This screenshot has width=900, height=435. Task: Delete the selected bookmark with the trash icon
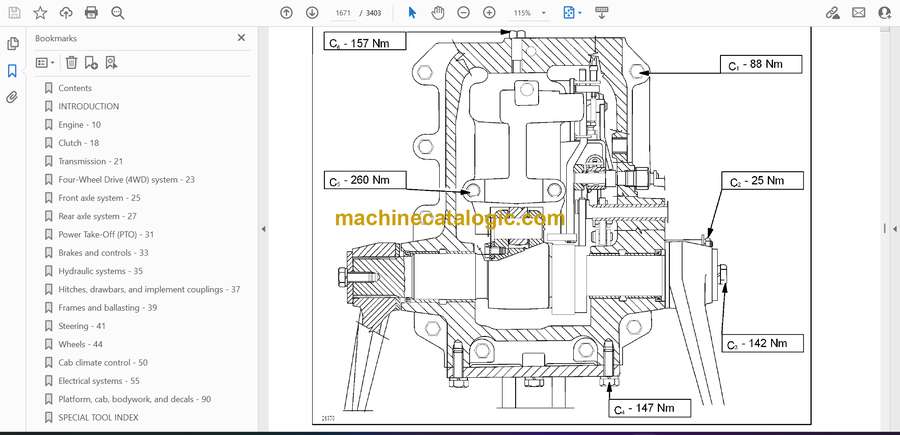coord(71,63)
